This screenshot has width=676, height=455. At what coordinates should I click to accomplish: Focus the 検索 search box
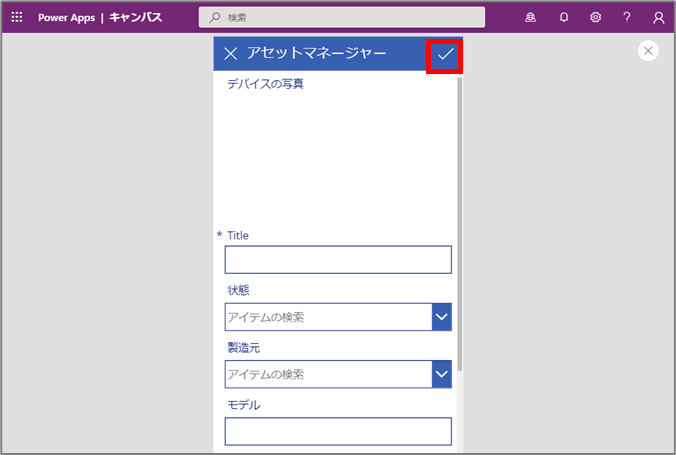click(341, 17)
